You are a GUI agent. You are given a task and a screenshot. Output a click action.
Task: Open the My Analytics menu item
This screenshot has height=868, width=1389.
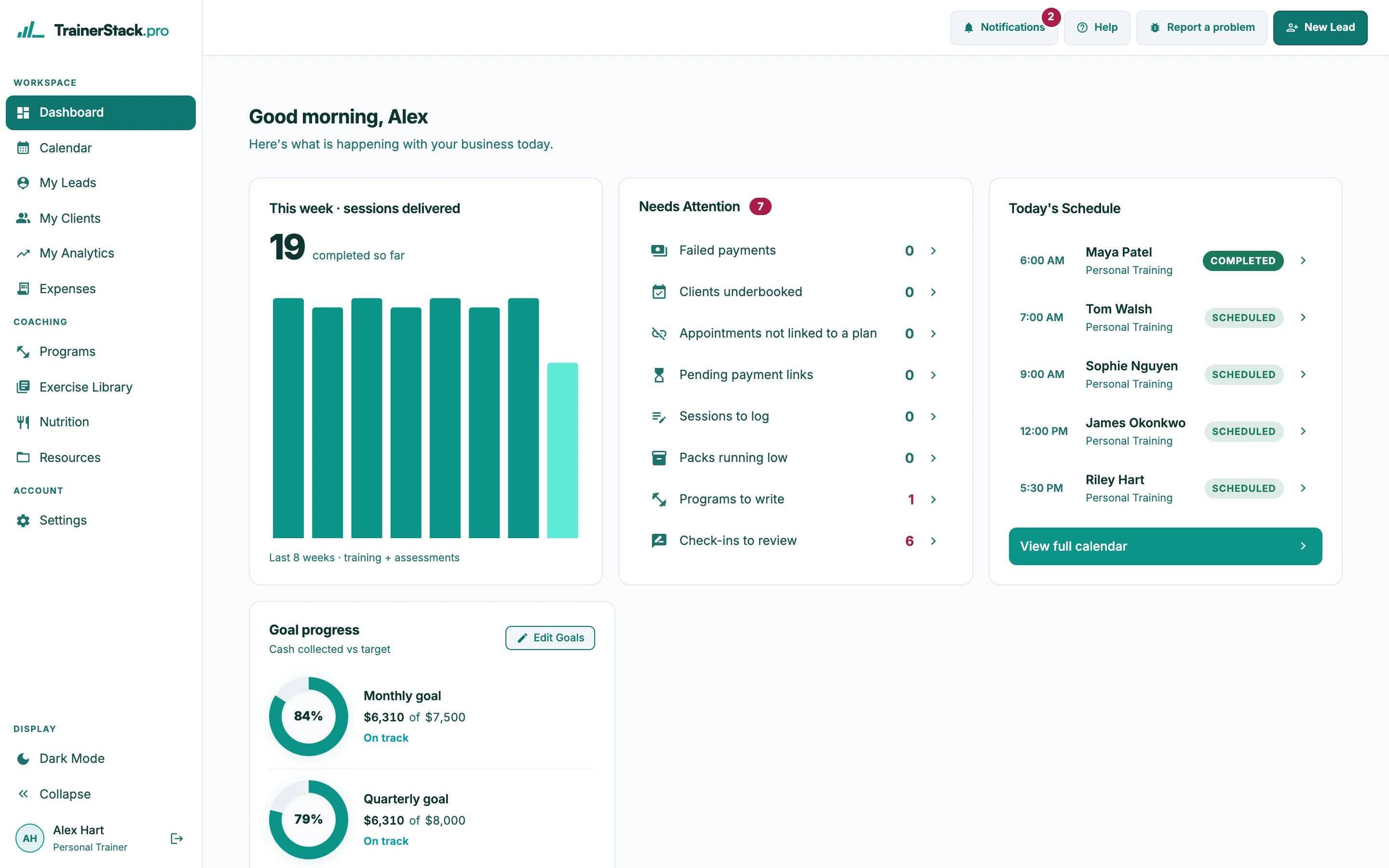tap(100, 253)
